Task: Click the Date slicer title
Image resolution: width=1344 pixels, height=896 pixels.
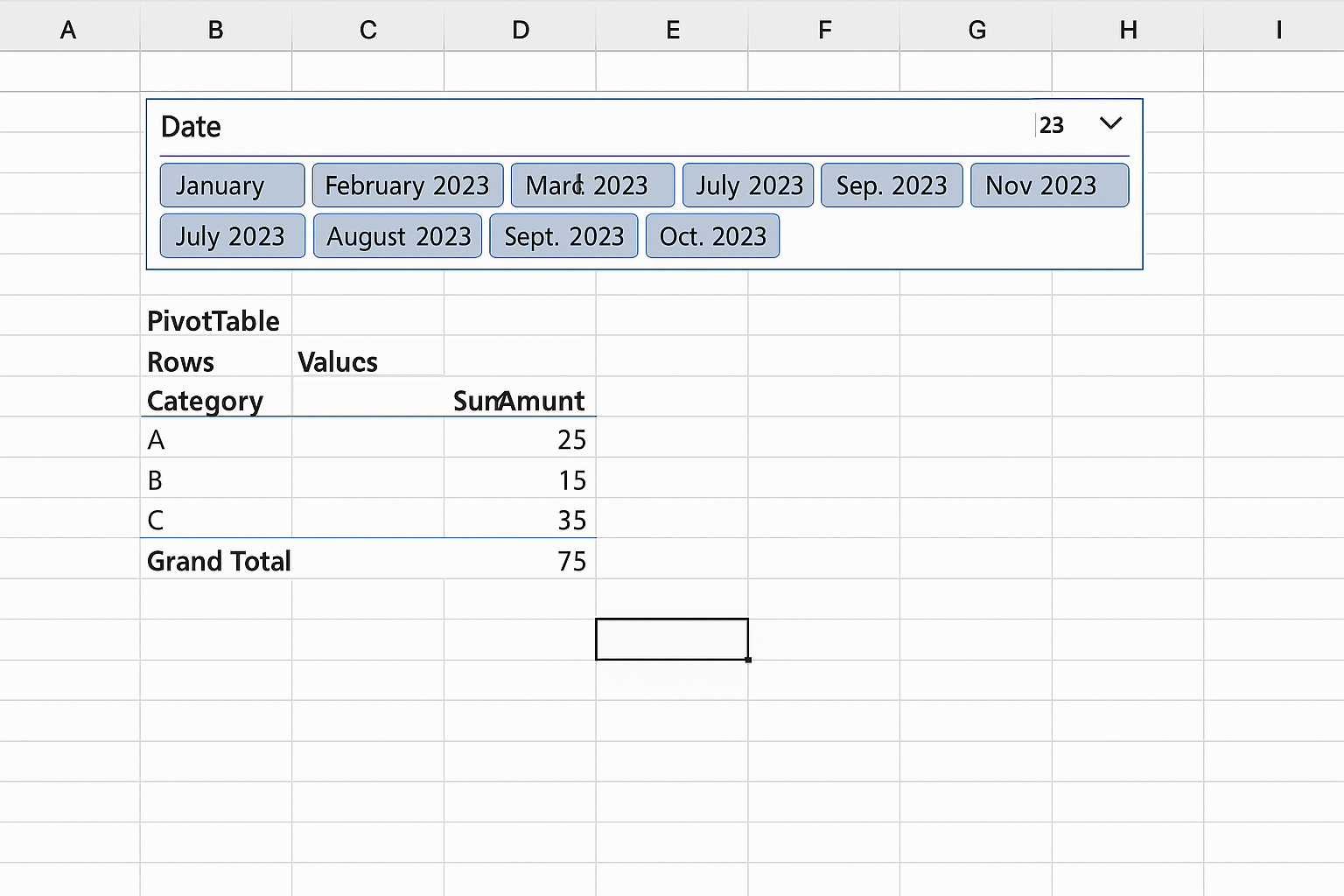Action: click(191, 127)
